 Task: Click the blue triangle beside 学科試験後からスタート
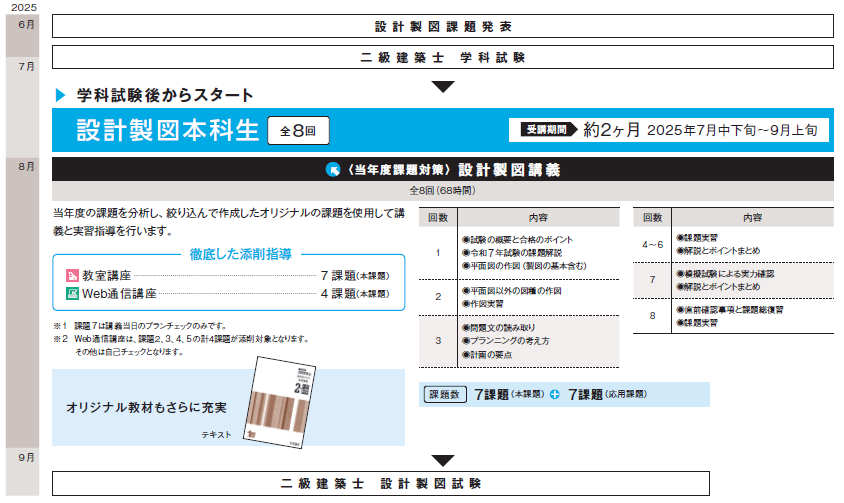[61, 95]
